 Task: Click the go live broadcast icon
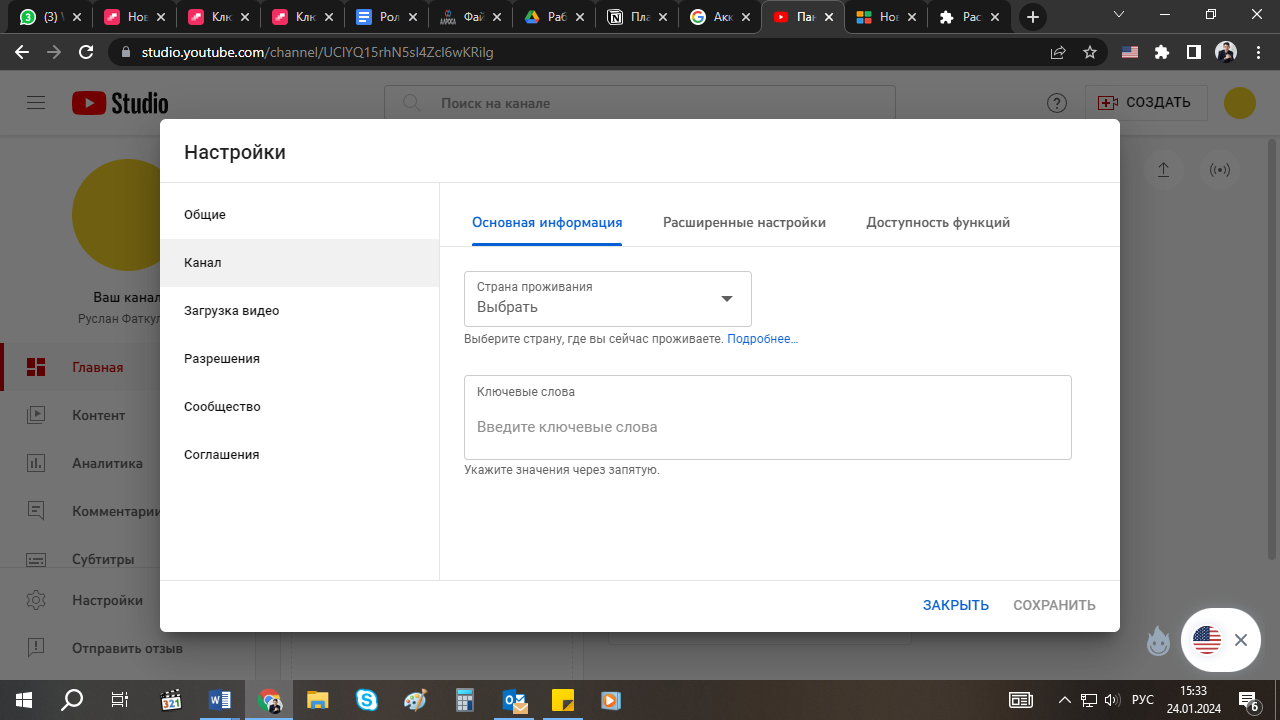click(1220, 170)
